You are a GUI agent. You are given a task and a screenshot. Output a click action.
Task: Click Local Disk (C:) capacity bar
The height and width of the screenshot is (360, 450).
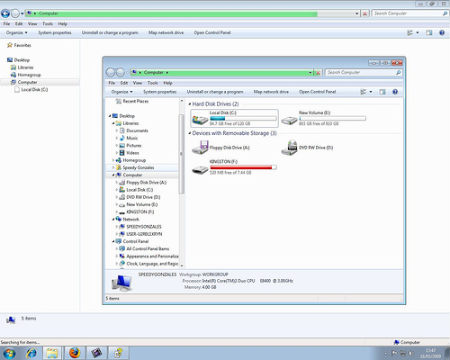click(243, 118)
